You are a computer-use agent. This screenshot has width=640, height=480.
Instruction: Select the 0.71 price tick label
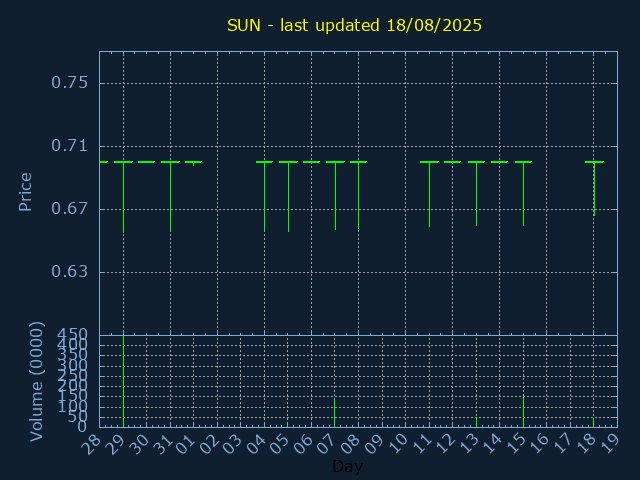69,146
